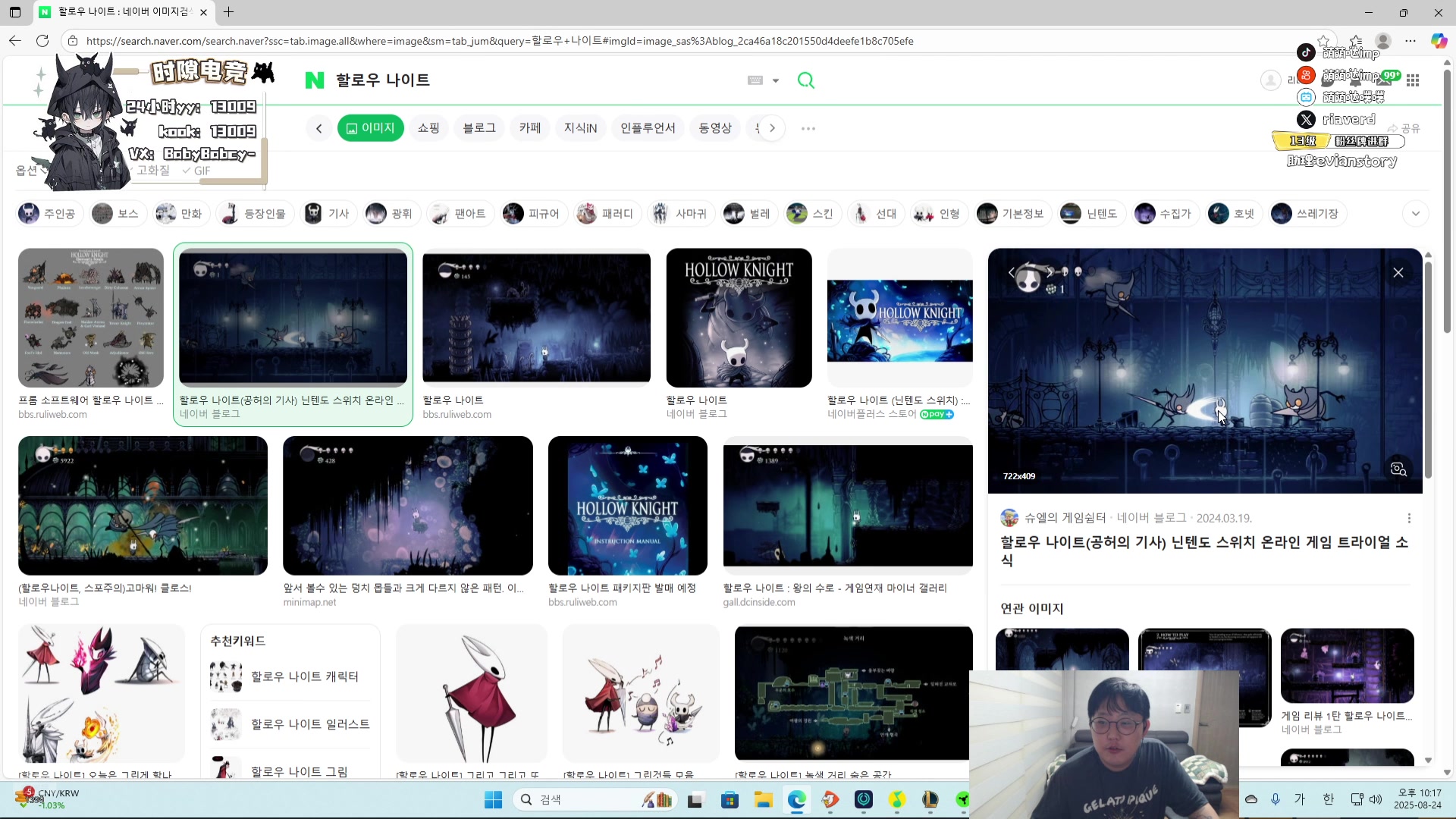Open the 카페 tab
The height and width of the screenshot is (819, 1456).
tap(530, 128)
